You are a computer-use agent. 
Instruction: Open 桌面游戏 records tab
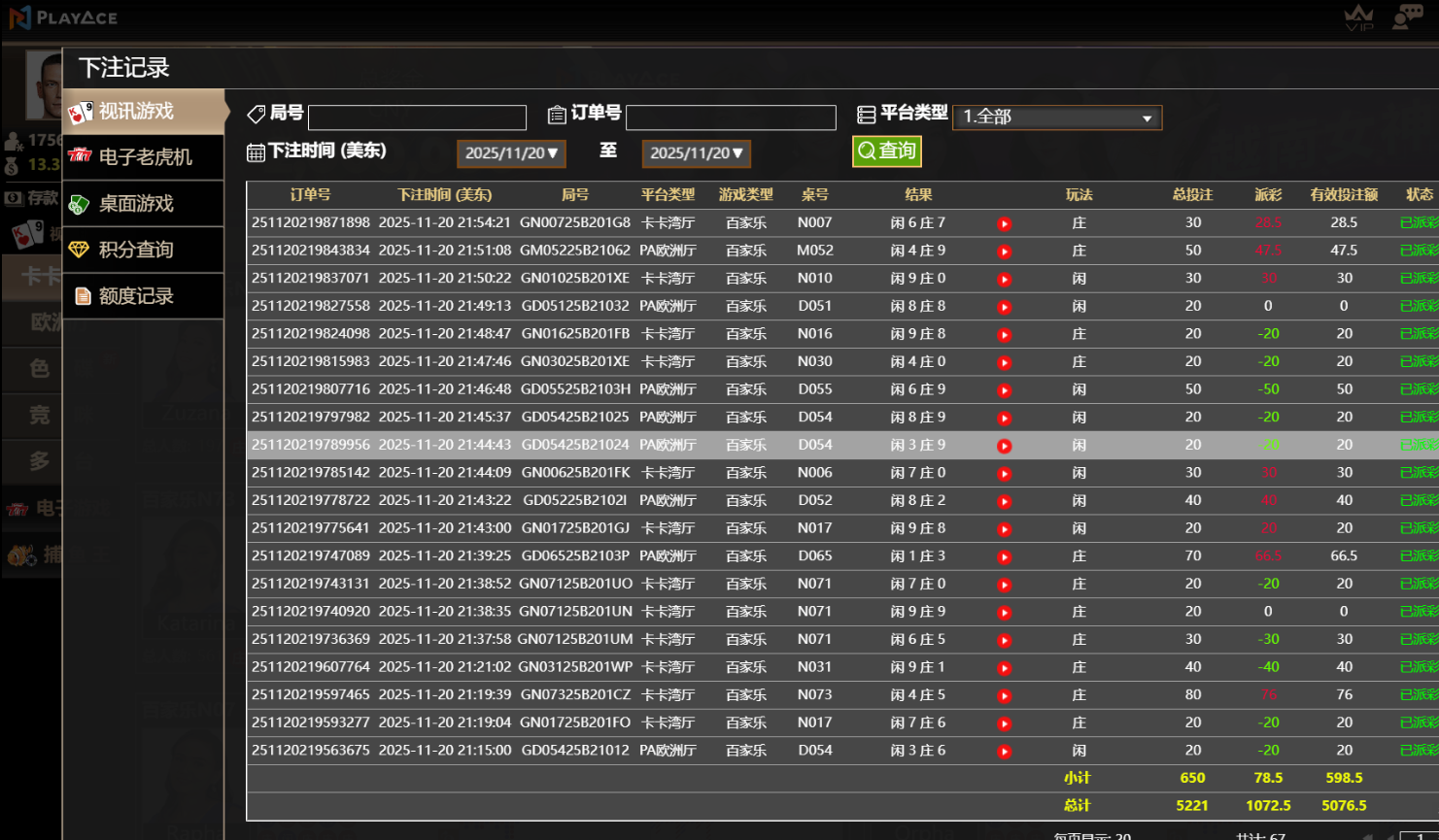(144, 204)
